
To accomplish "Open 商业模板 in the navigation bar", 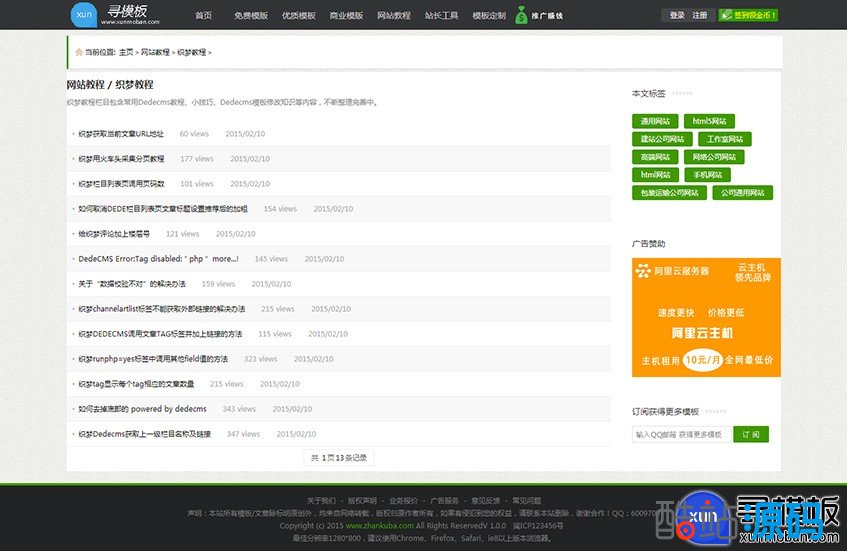I will [x=346, y=16].
